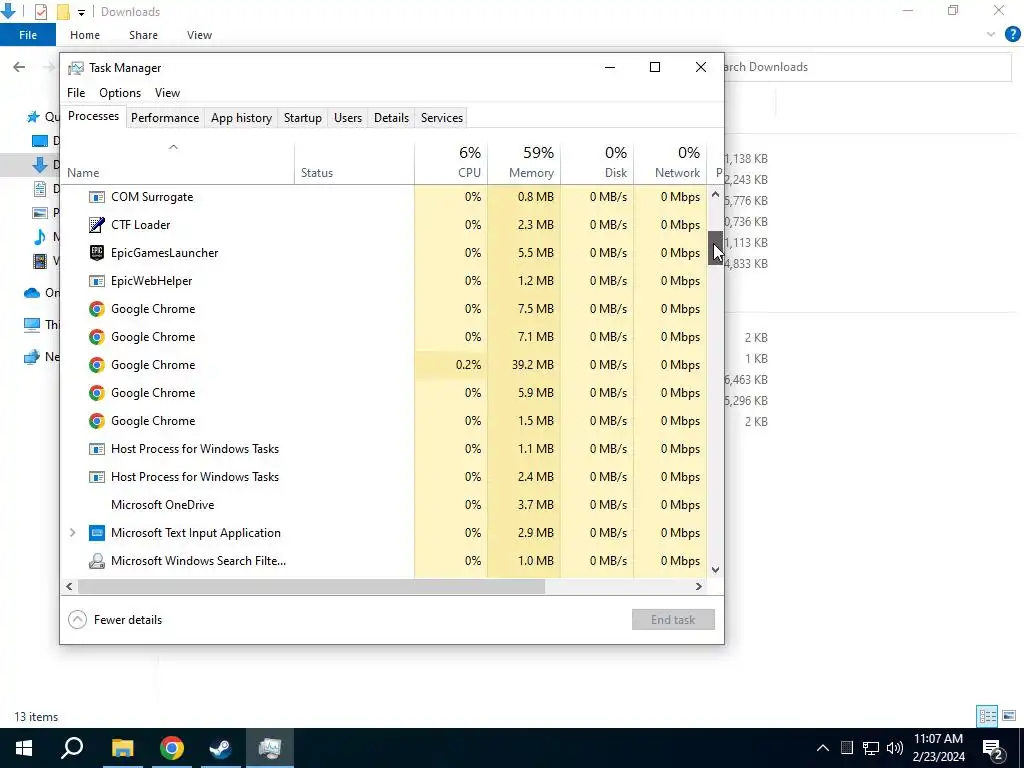Click the vertical scrollbar thumb in Task Manager
This screenshot has height=768, width=1024.
(715, 248)
